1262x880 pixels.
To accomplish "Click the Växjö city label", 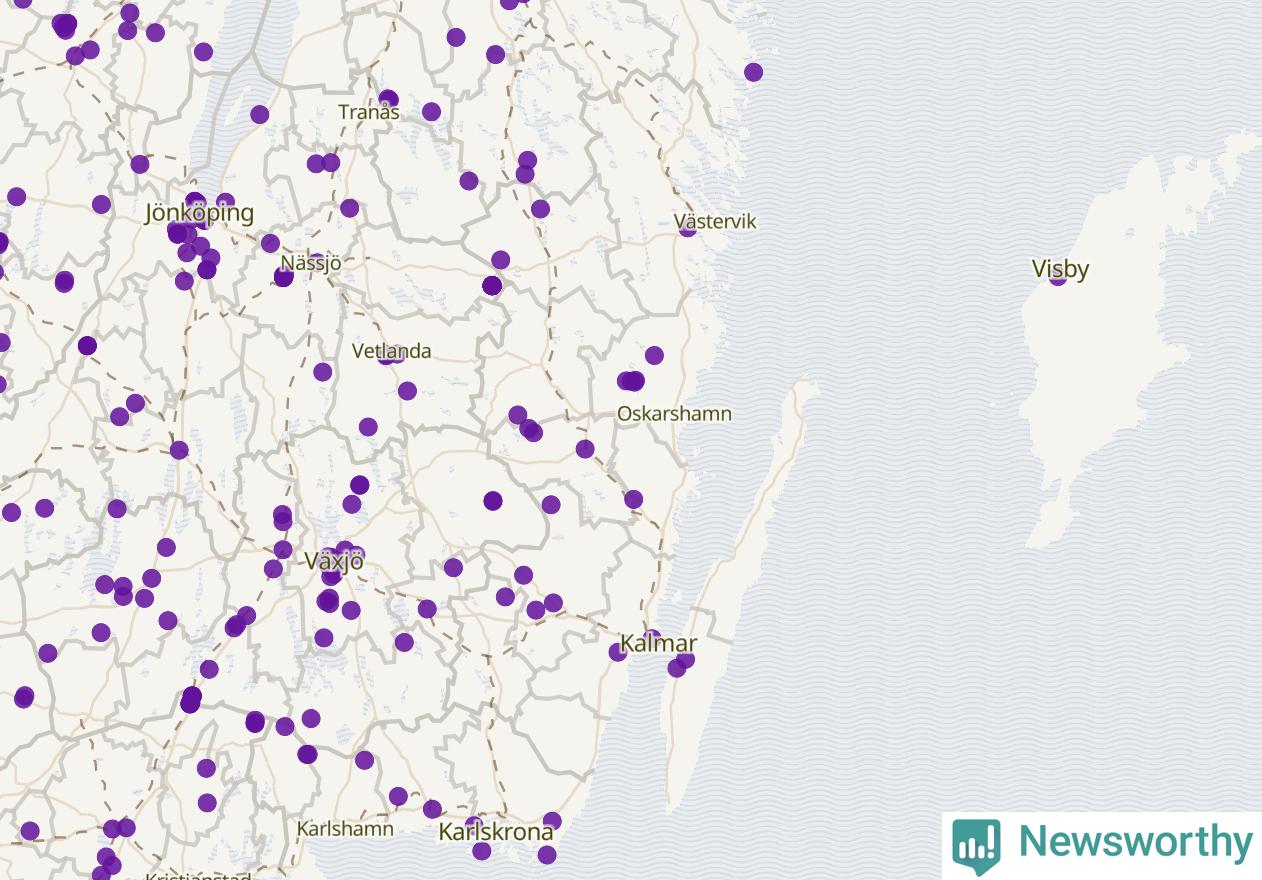I will [334, 561].
